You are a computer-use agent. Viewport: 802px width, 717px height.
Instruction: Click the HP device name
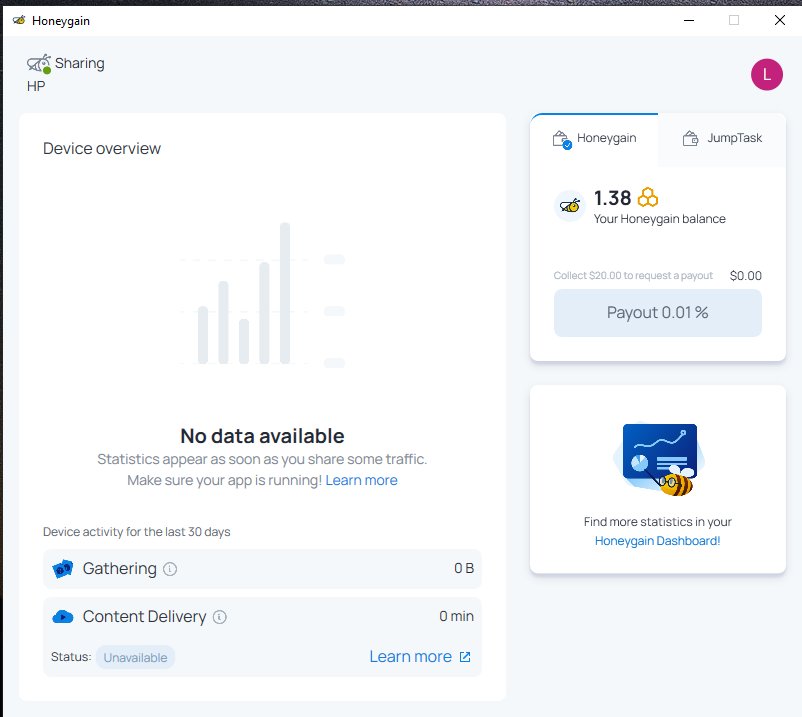pyautogui.click(x=36, y=86)
